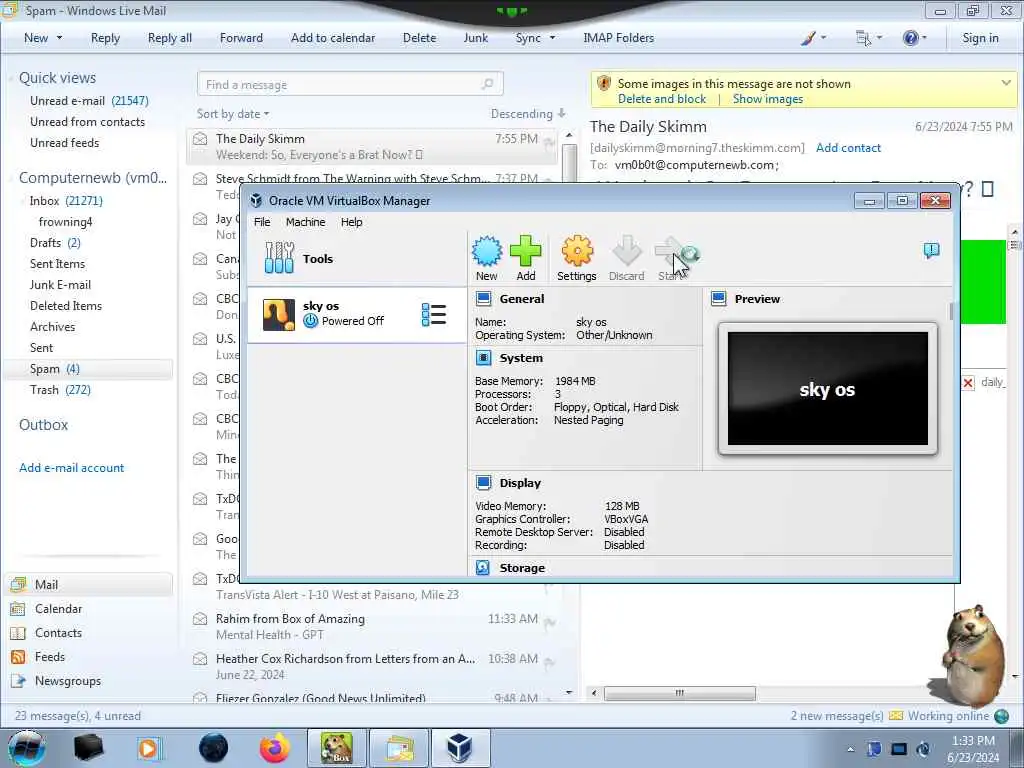Click Add to calendar toolbar button
Screen dimensions: 1024x768
[333, 38]
